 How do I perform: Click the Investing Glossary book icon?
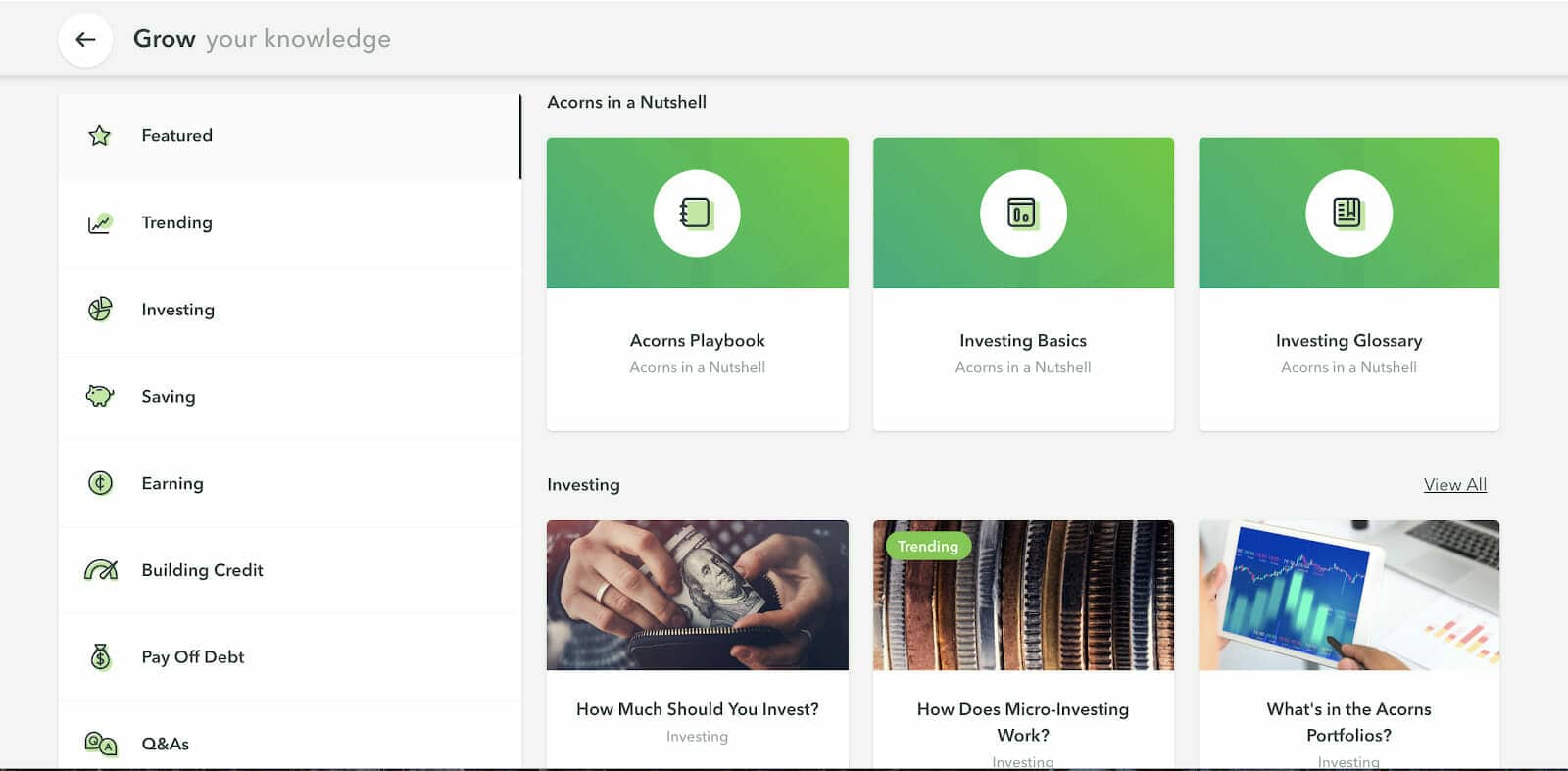[x=1348, y=213]
